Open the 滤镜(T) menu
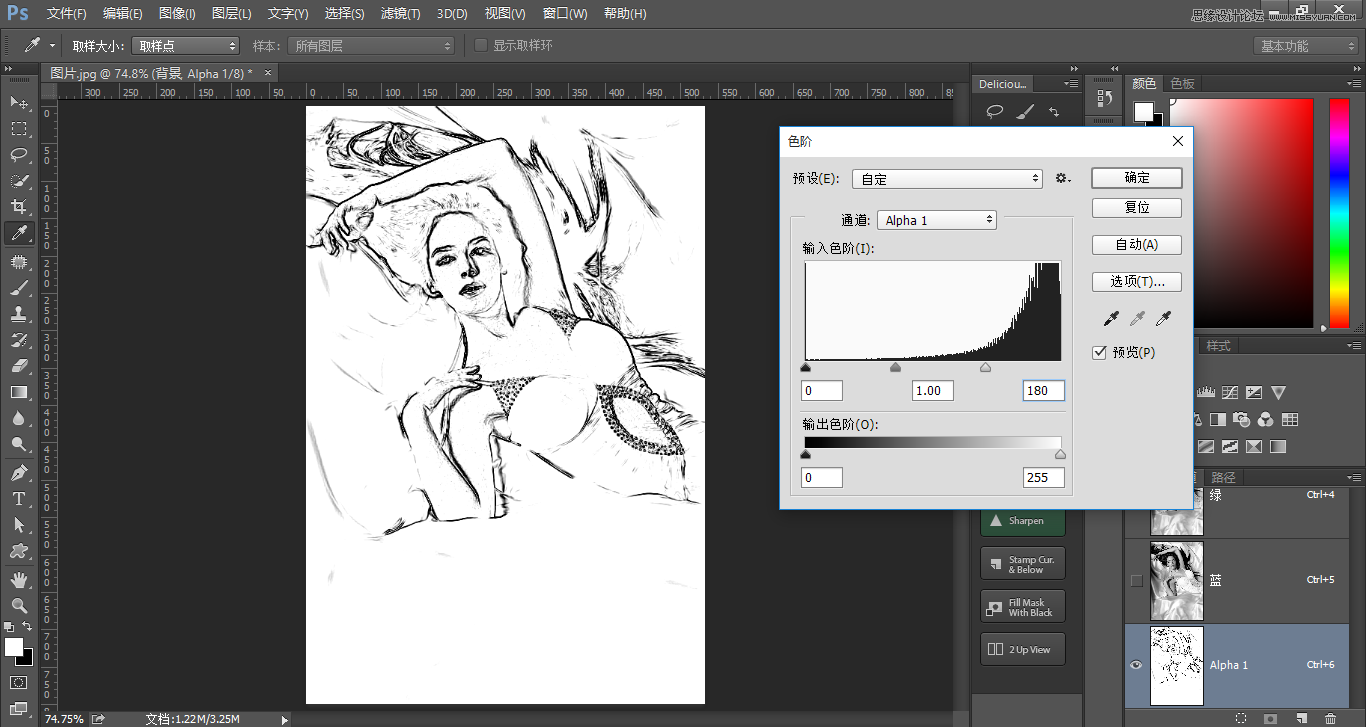 tap(401, 14)
